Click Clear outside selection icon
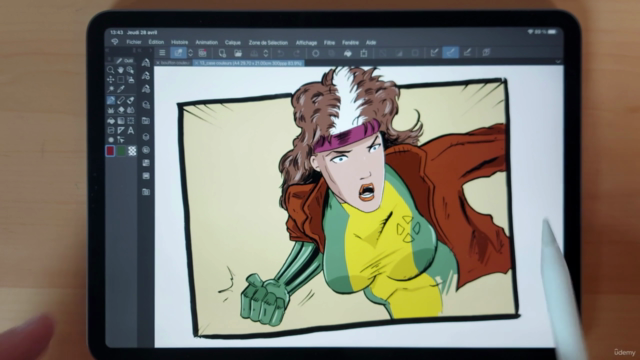 (x=331, y=53)
